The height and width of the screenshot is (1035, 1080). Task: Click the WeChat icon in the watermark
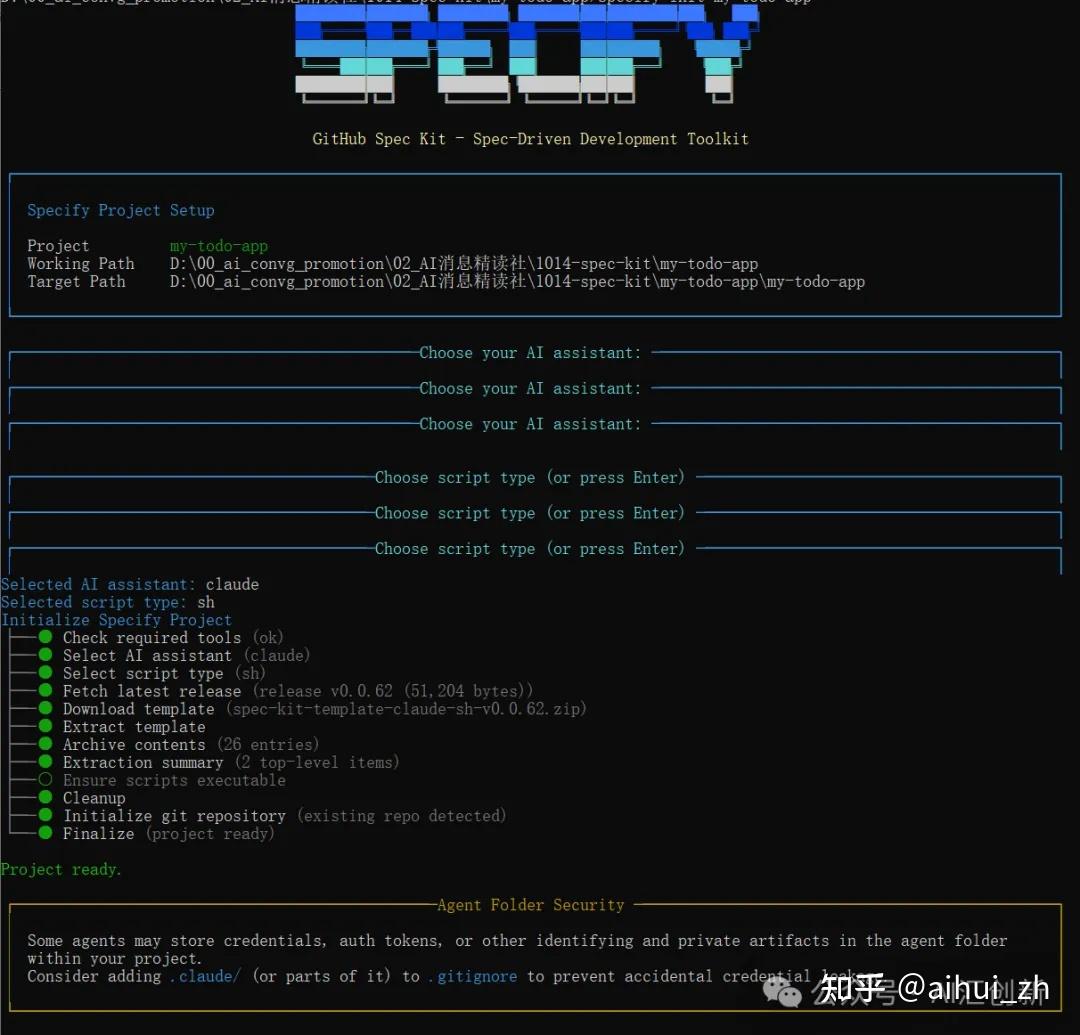[x=782, y=990]
